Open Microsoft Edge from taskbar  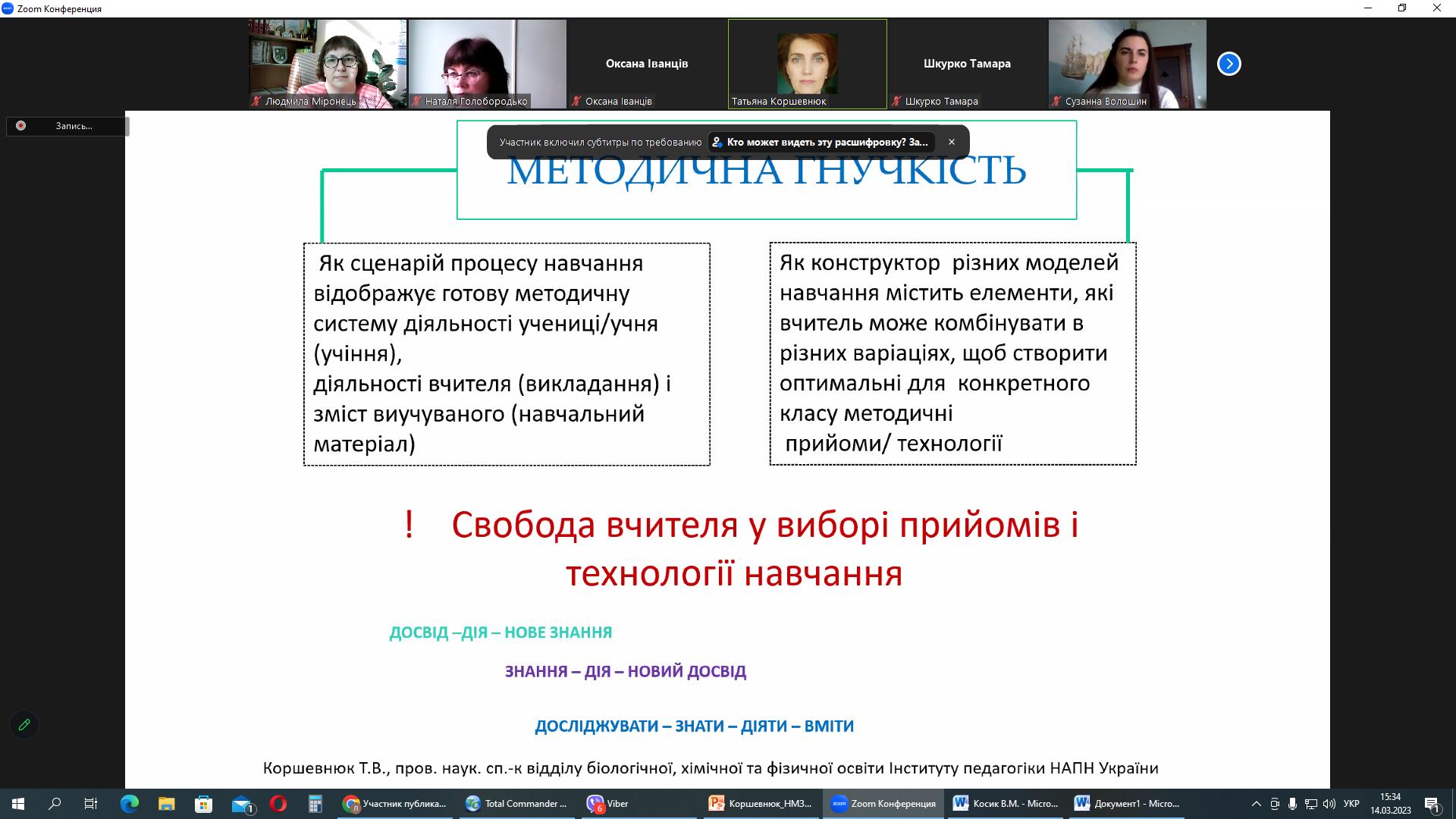pos(130,804)
